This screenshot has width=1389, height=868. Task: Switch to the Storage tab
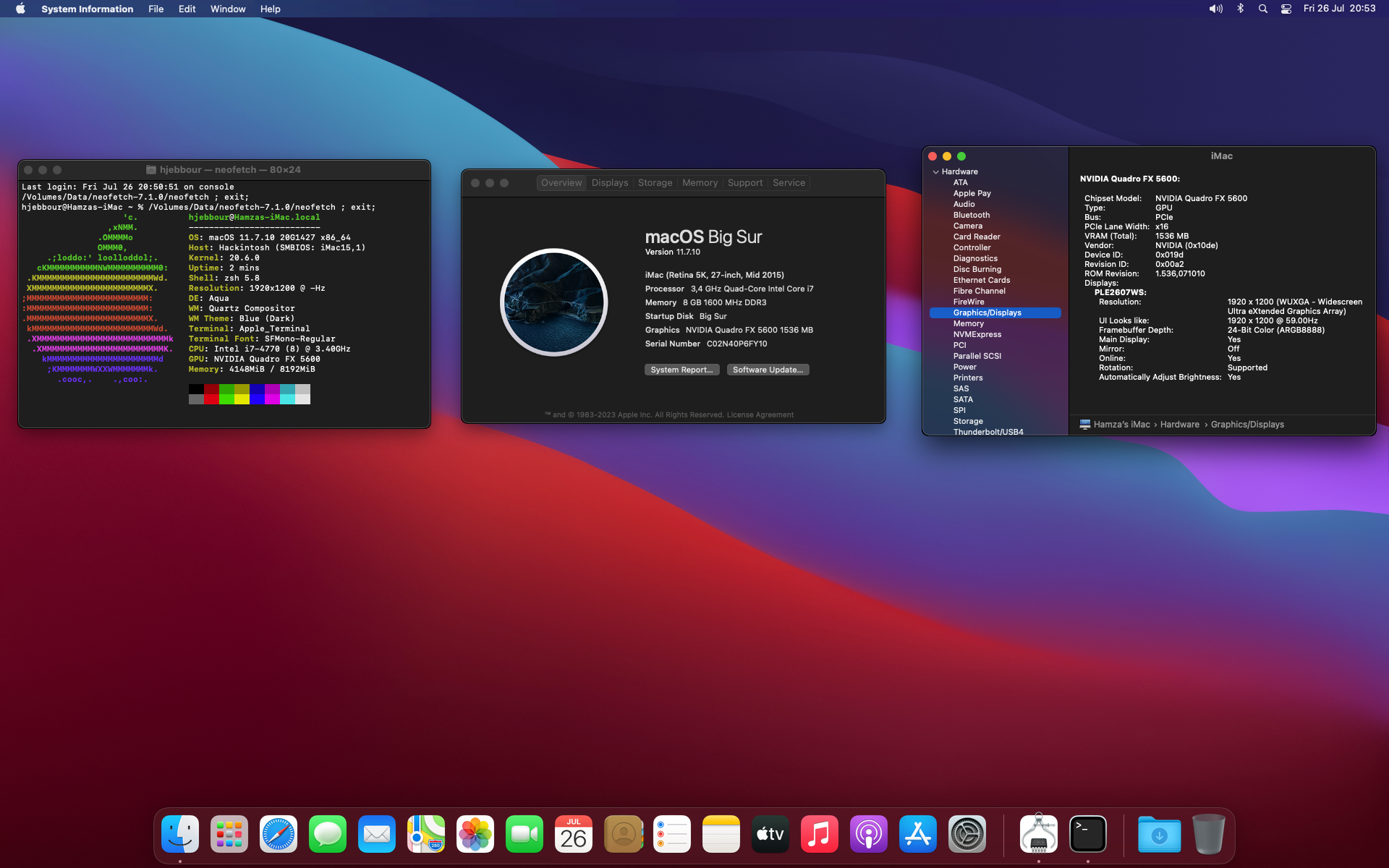(655, 183)
